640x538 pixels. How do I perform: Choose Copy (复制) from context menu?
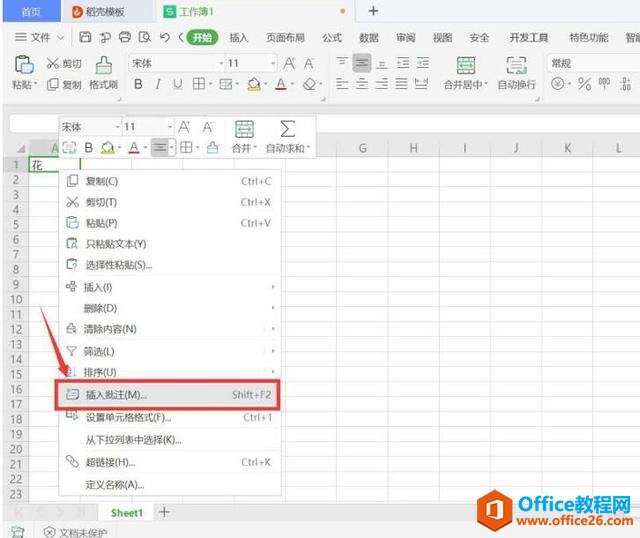click(x=170, y=181)
